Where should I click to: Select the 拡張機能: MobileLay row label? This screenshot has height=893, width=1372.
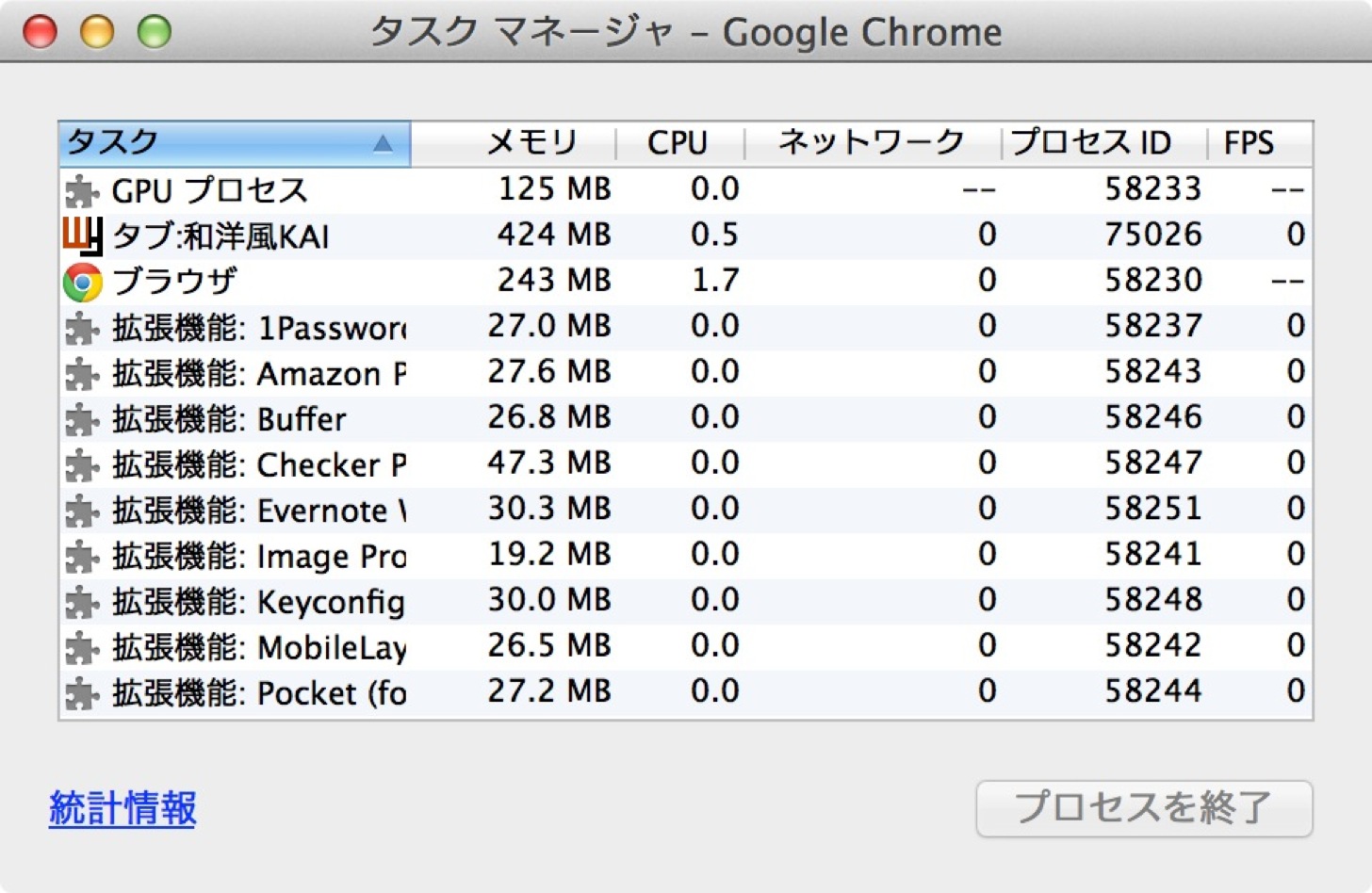pyautogui.click(x=259, y=648)
